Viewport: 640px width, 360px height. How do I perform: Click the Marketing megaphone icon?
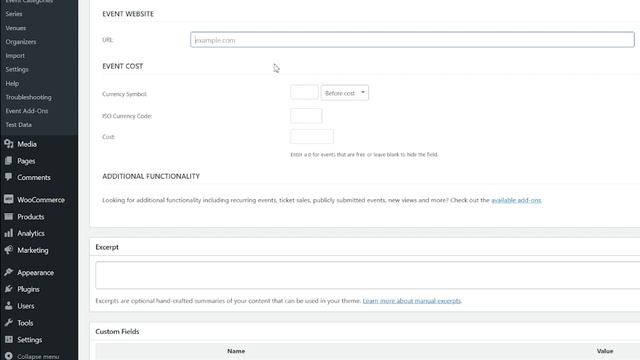pos(9,250)
